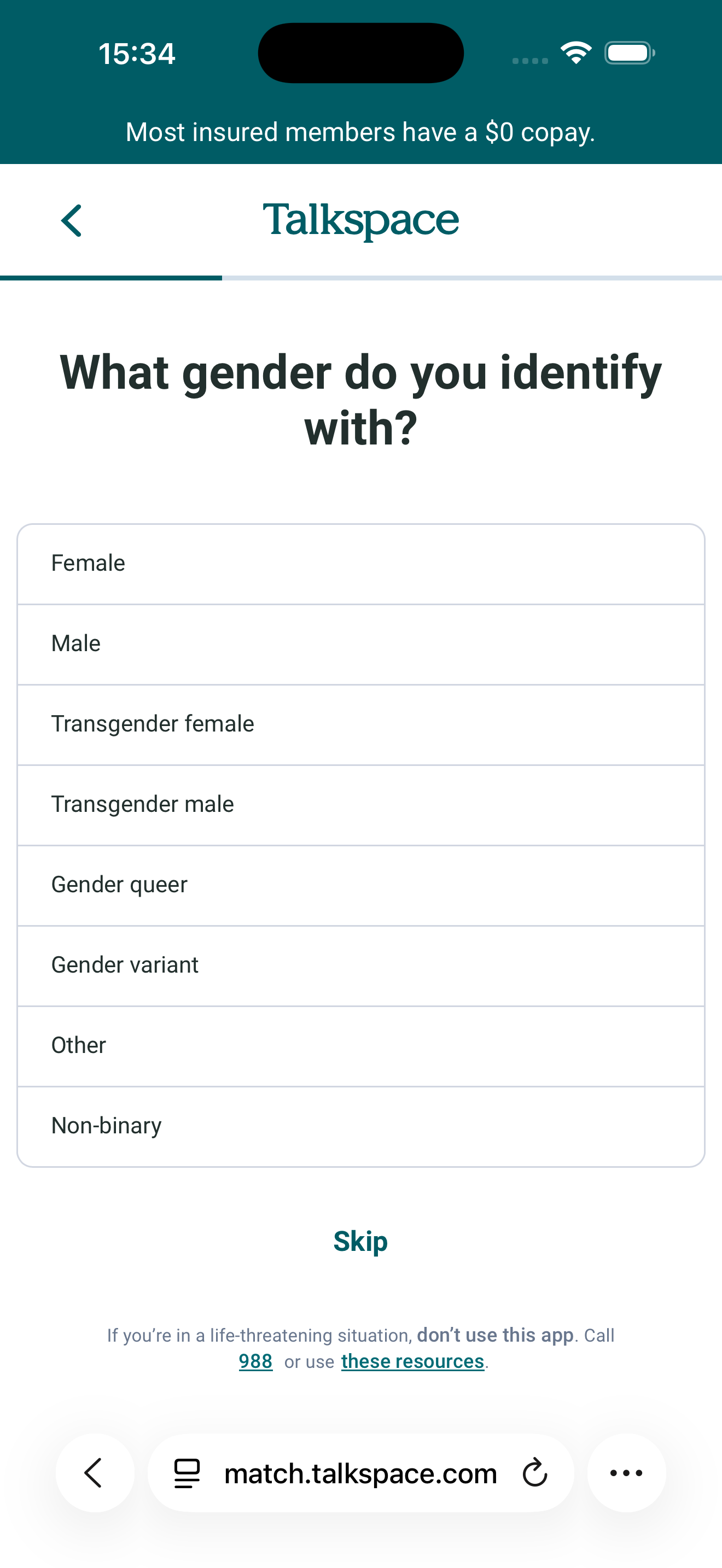The width and height of the screenshot is (722, 1568).
Task: Choose the Transgender male option
Action: coord(360,804)
